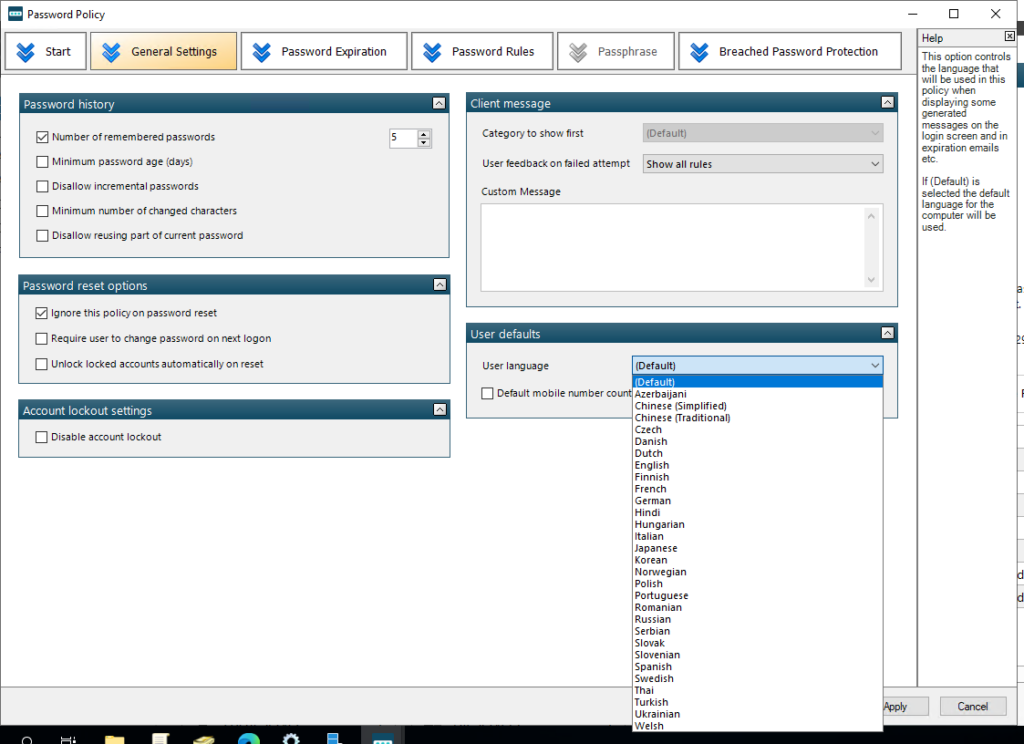Open Settings gear icon in the taskbar

click(291, 739)
